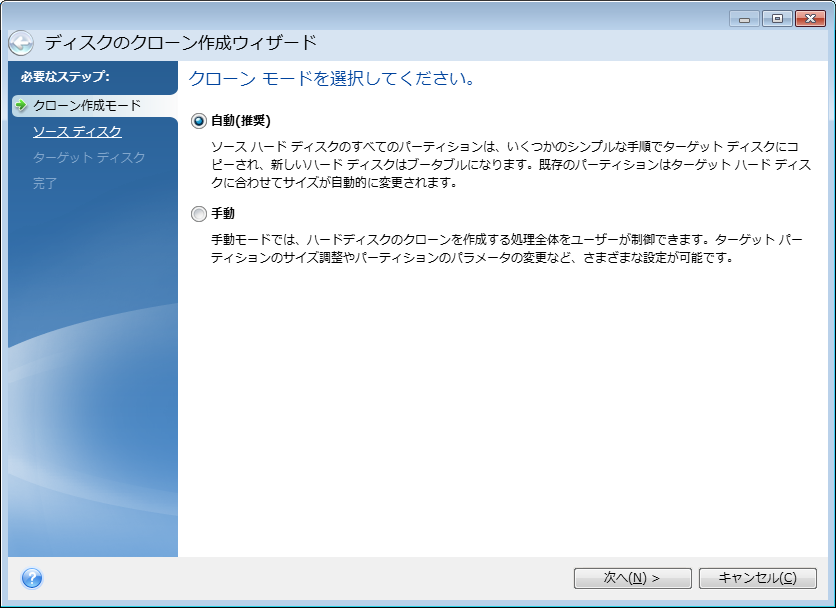Click the automatic mode description paragraph
Image resolution: width=836 pixels, height=608 pixels.
(x=511, y=165)
